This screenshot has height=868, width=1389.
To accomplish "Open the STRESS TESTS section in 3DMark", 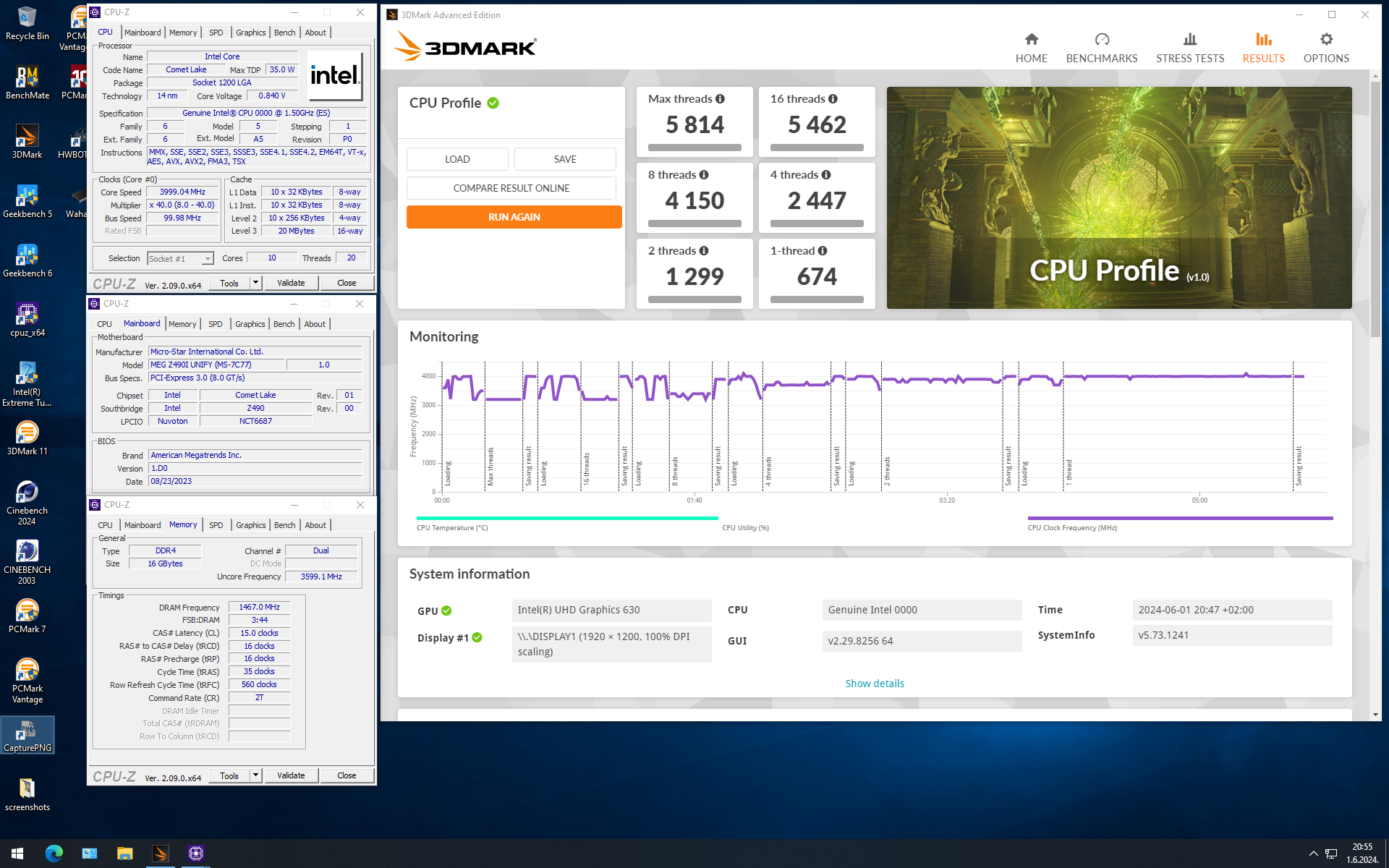I will pyautogui.click(x=1189, y=48).
